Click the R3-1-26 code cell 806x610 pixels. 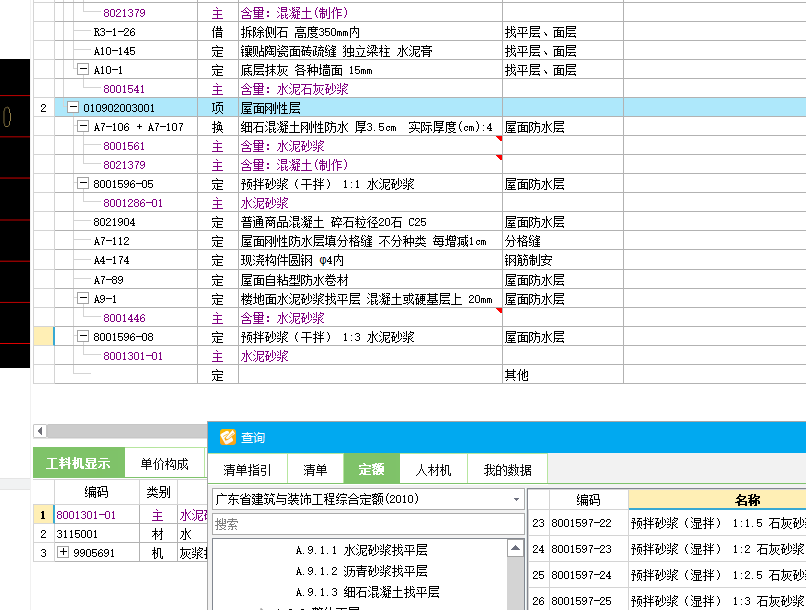point(114,32)
